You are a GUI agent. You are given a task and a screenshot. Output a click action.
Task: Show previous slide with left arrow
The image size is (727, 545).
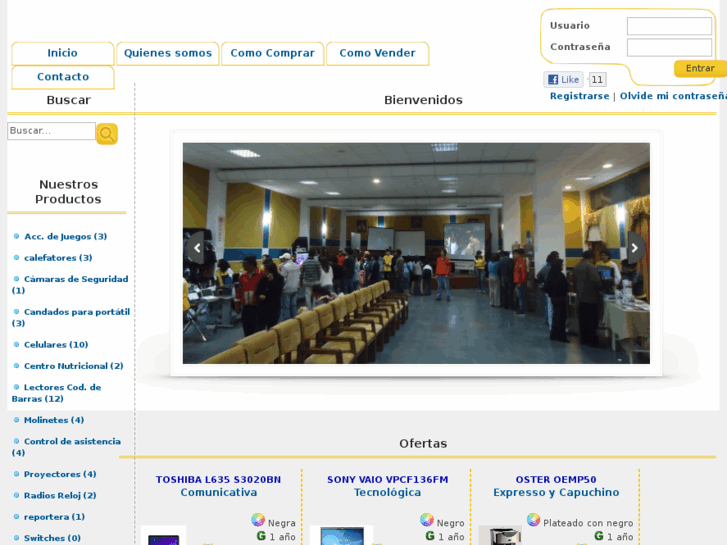pos(197,248)
